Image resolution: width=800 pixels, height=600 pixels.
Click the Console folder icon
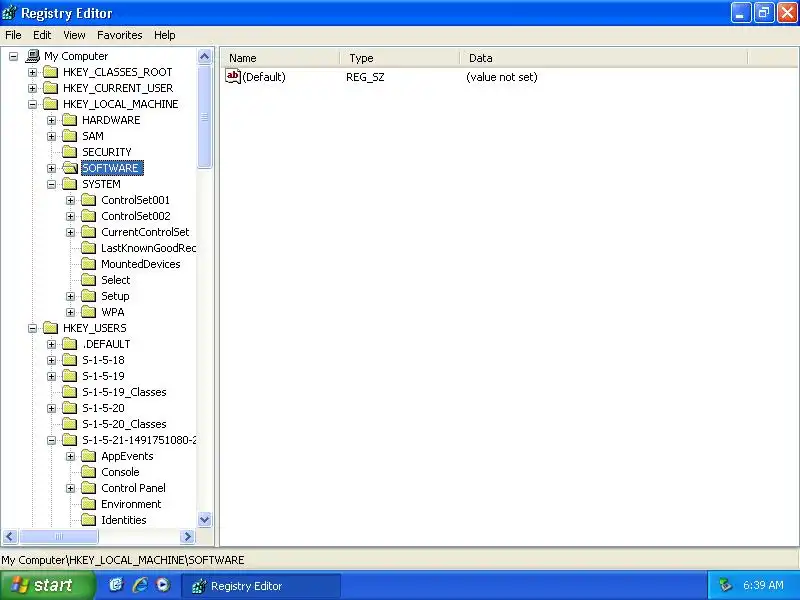click(88, 472)
